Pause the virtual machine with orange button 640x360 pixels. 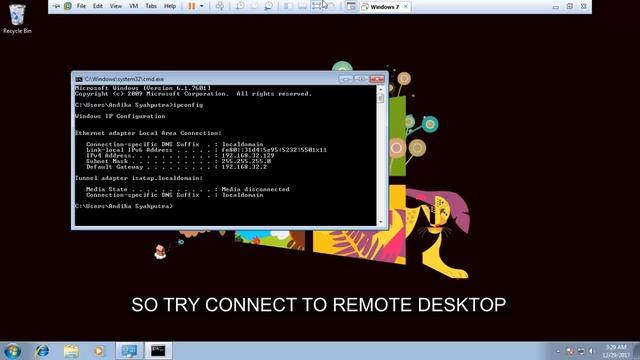[191, 6]
